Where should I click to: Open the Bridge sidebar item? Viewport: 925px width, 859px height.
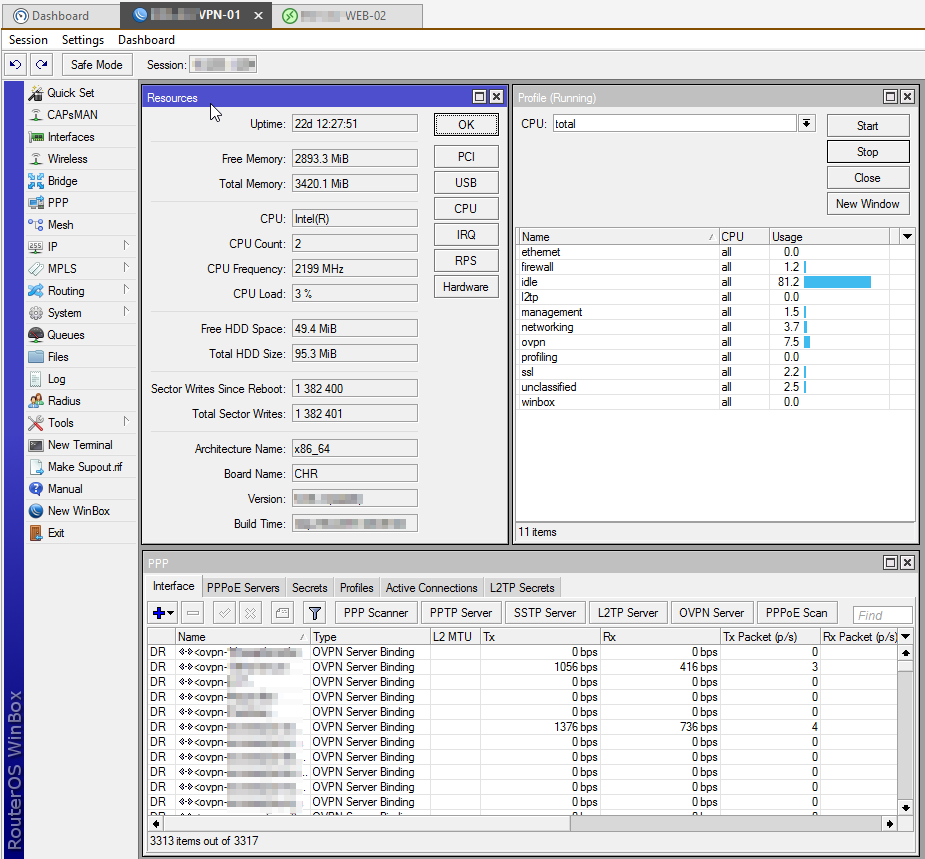click(62, 181)
